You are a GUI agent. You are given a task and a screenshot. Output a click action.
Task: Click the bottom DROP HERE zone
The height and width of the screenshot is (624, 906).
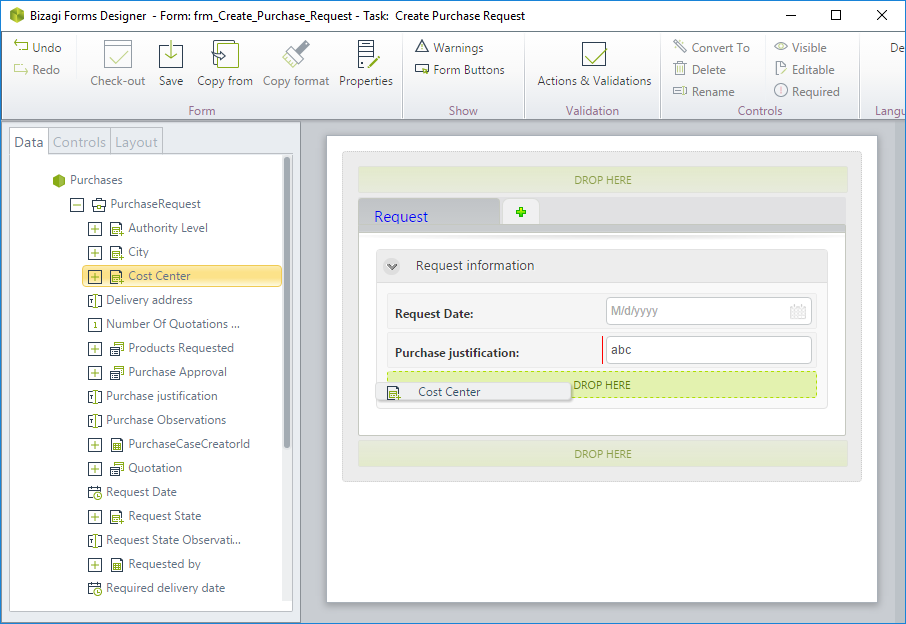coord(603,454)
